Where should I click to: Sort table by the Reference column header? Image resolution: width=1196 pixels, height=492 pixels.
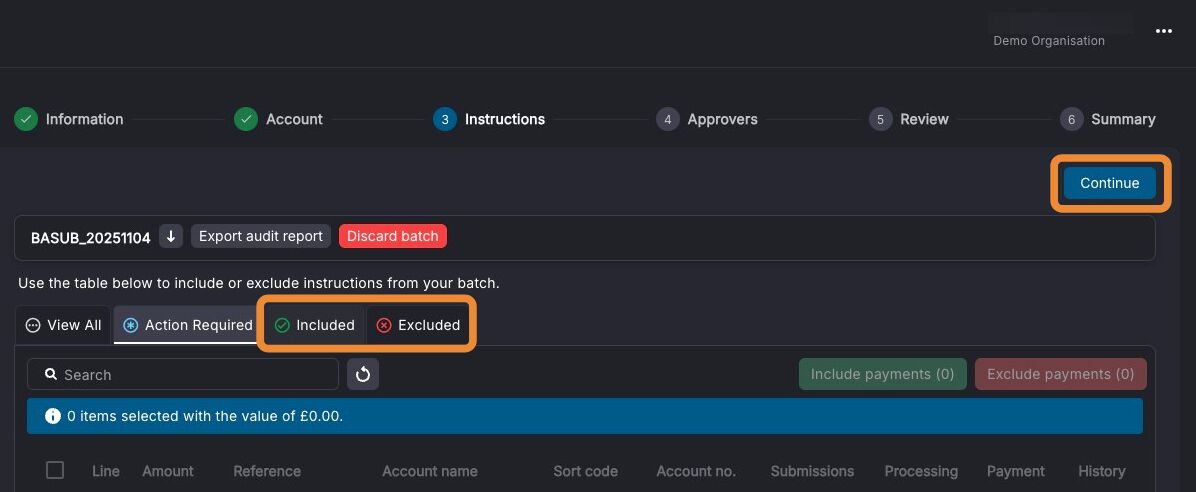coord(267,471)
